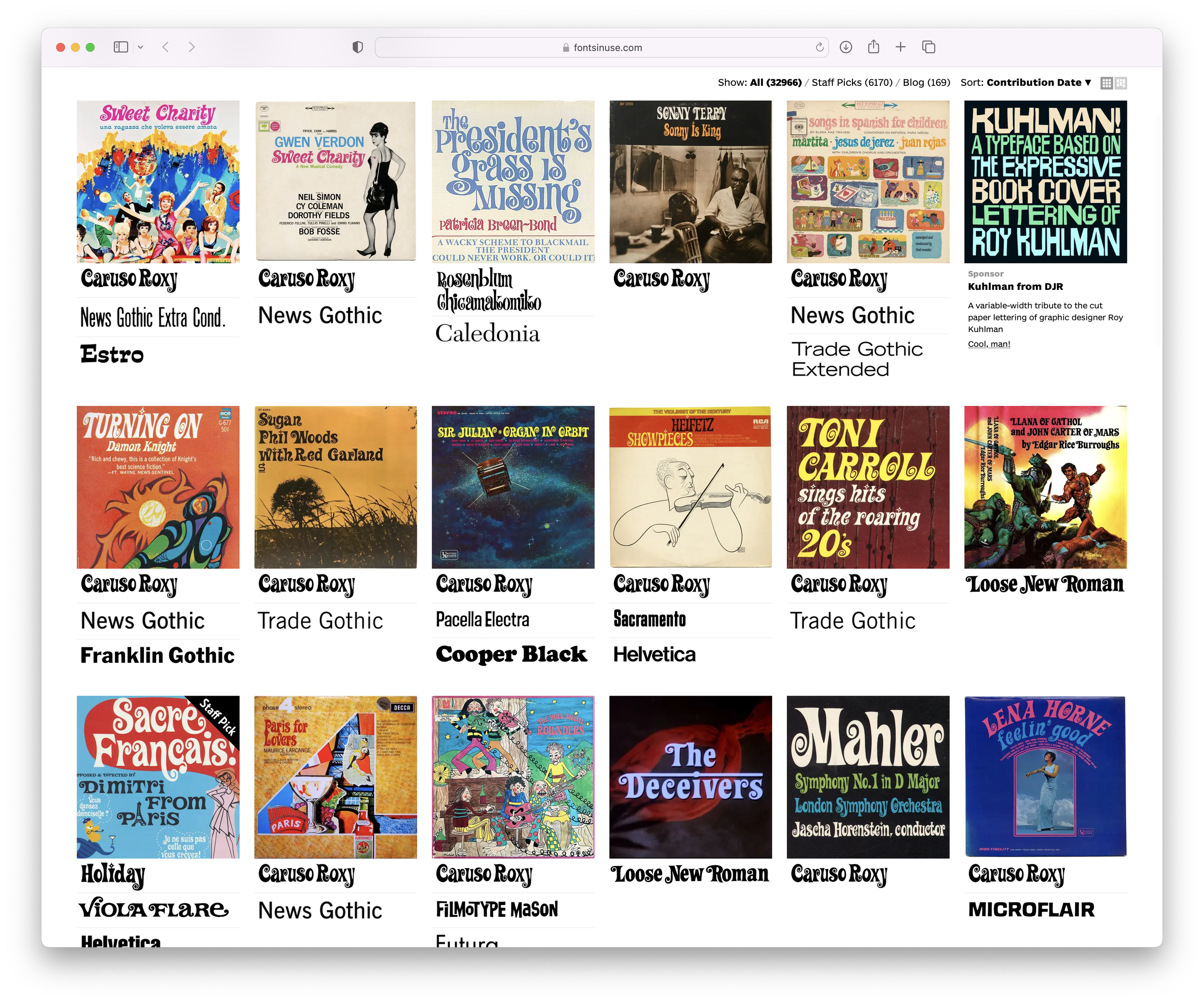Open the Toni Carroll roaring 20's cover
The height and width of the screenshot is (1002, 1204).
click(x=868, y=487)
